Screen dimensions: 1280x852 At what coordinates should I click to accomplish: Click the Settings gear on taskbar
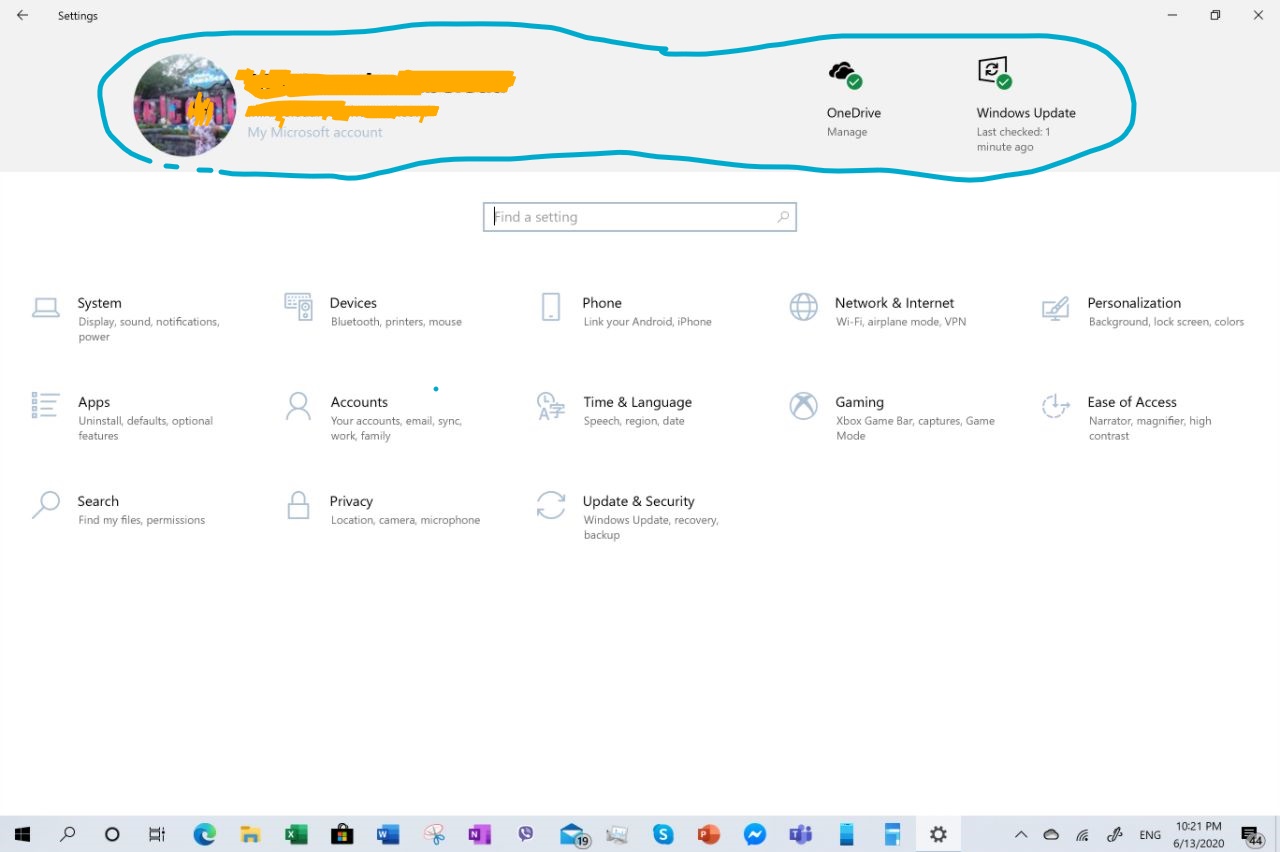tap(938, 834)
